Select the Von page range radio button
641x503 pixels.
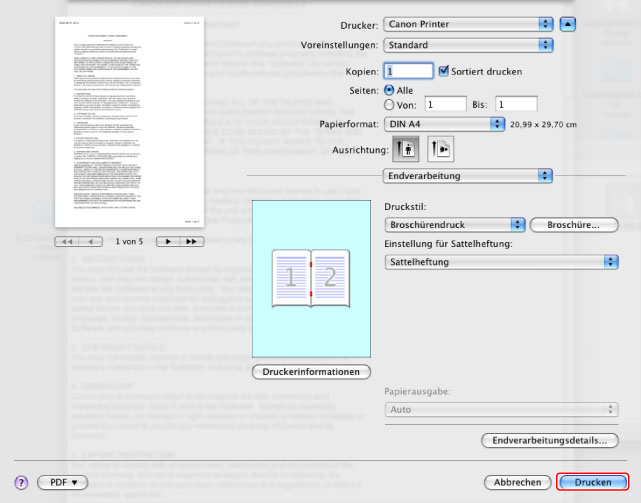pos(390,103)
